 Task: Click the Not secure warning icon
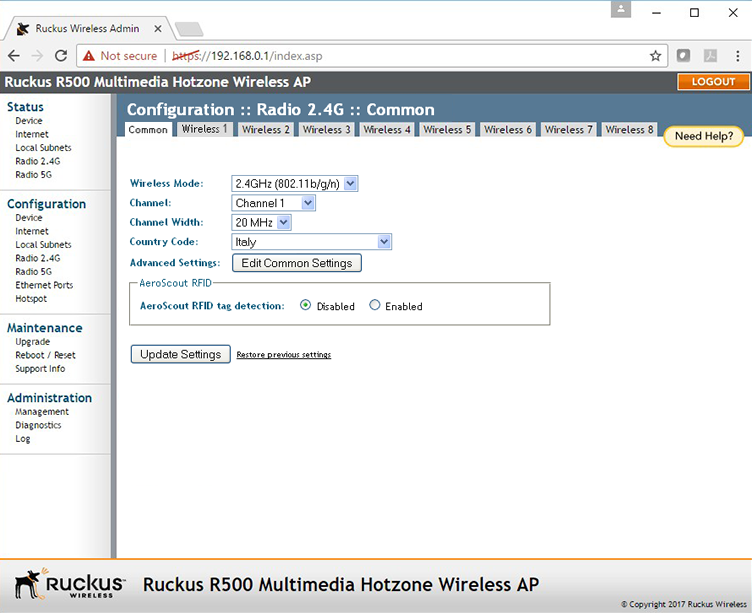pos(89,56)
